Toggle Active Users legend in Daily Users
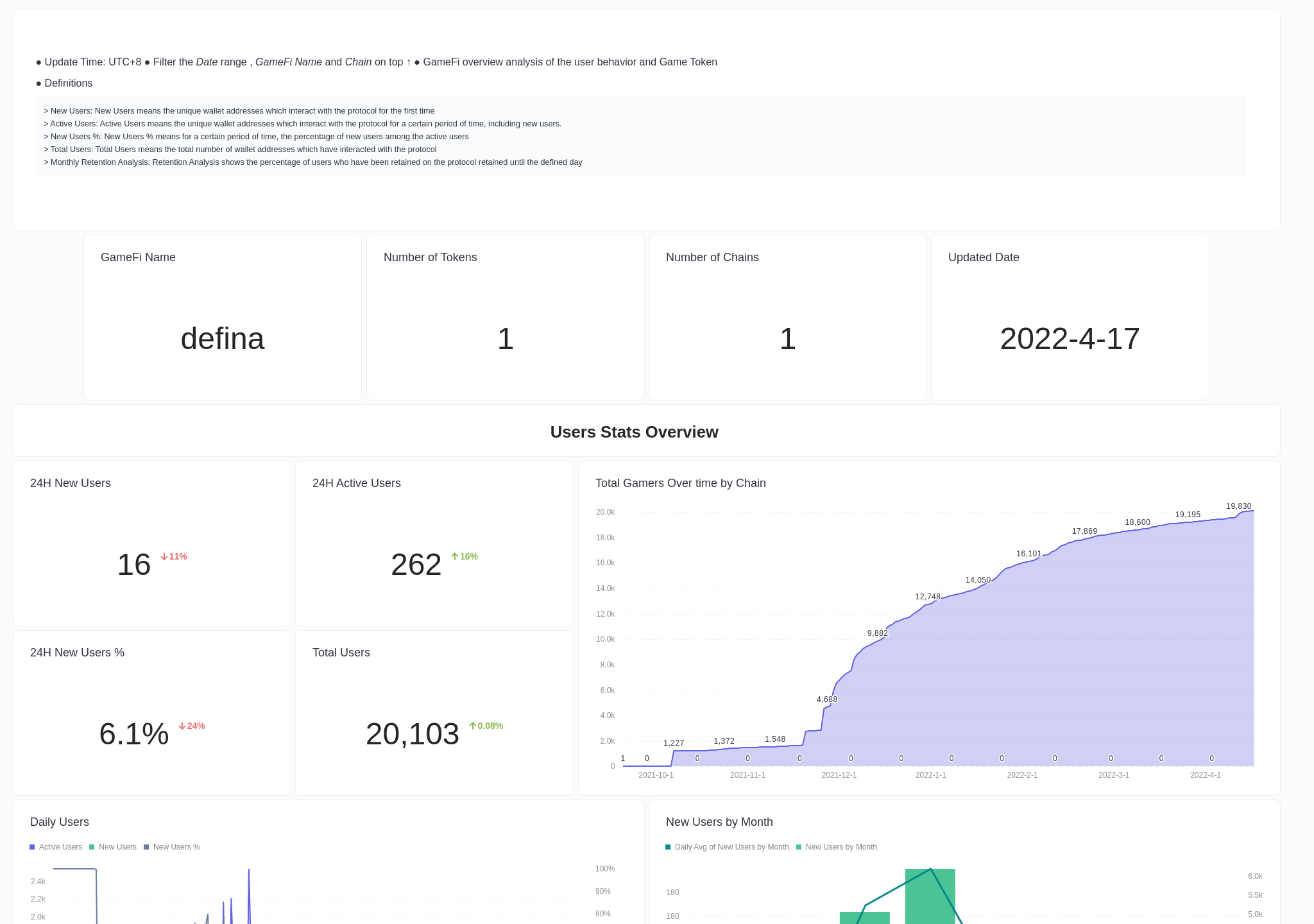This screenshot has height=924, width=1314. coord(56,847)
